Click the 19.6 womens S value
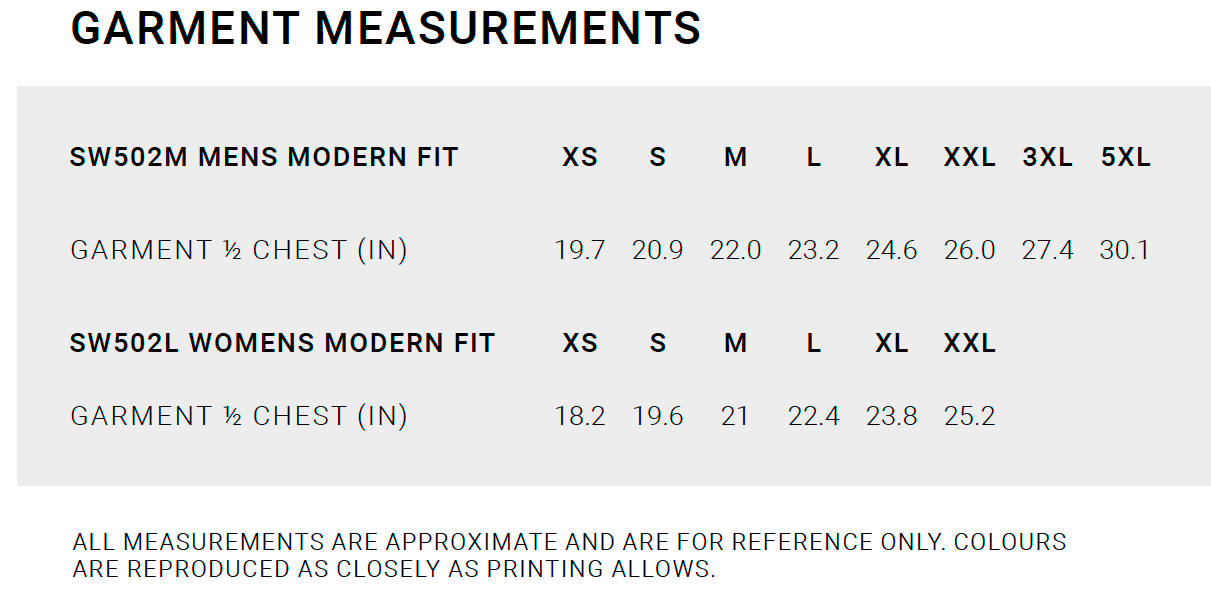This screenshot has width=1211, height=616. click(658, 416)
